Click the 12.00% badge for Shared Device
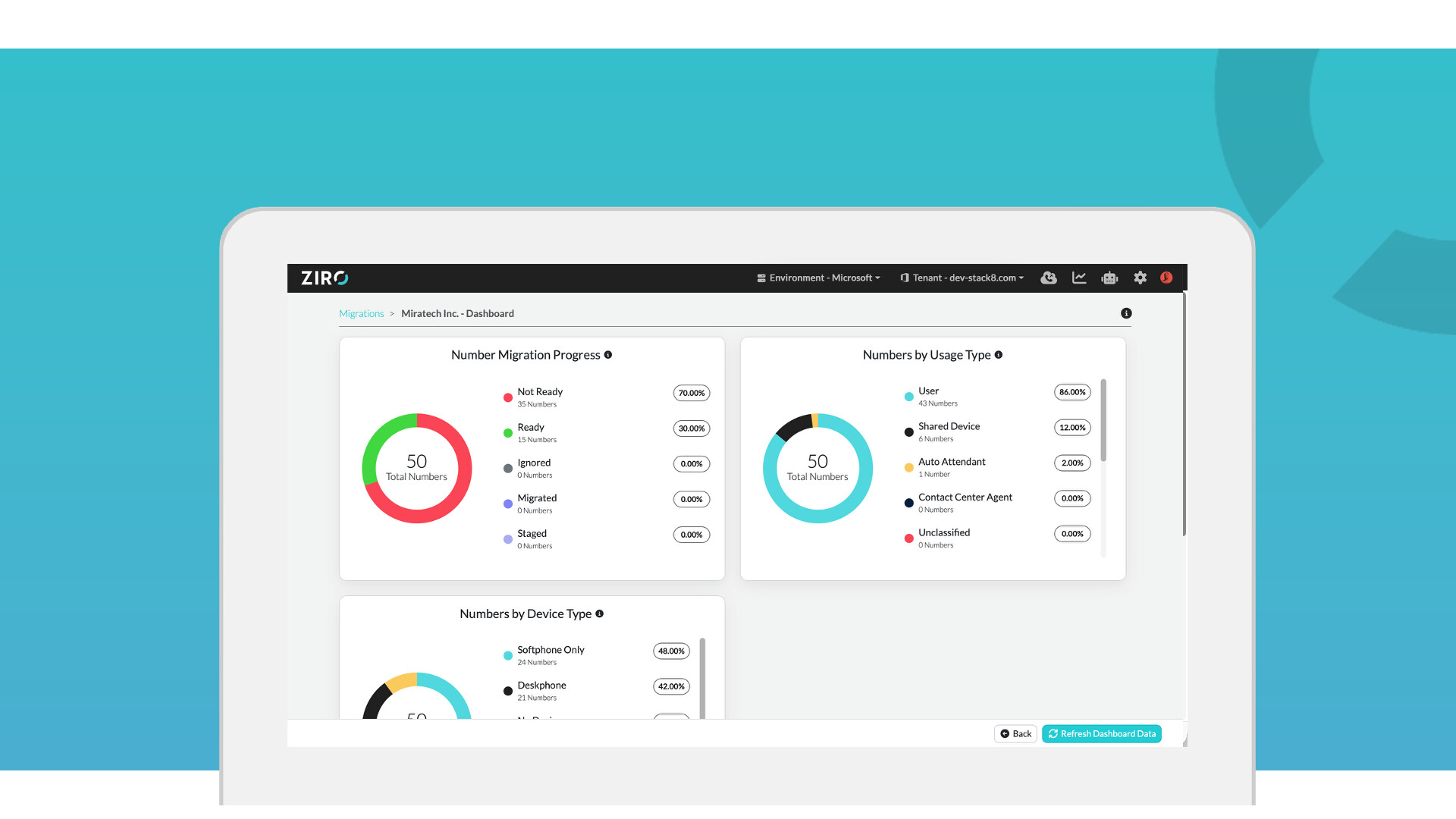The image size is (1456, 819). [1072, 428]
